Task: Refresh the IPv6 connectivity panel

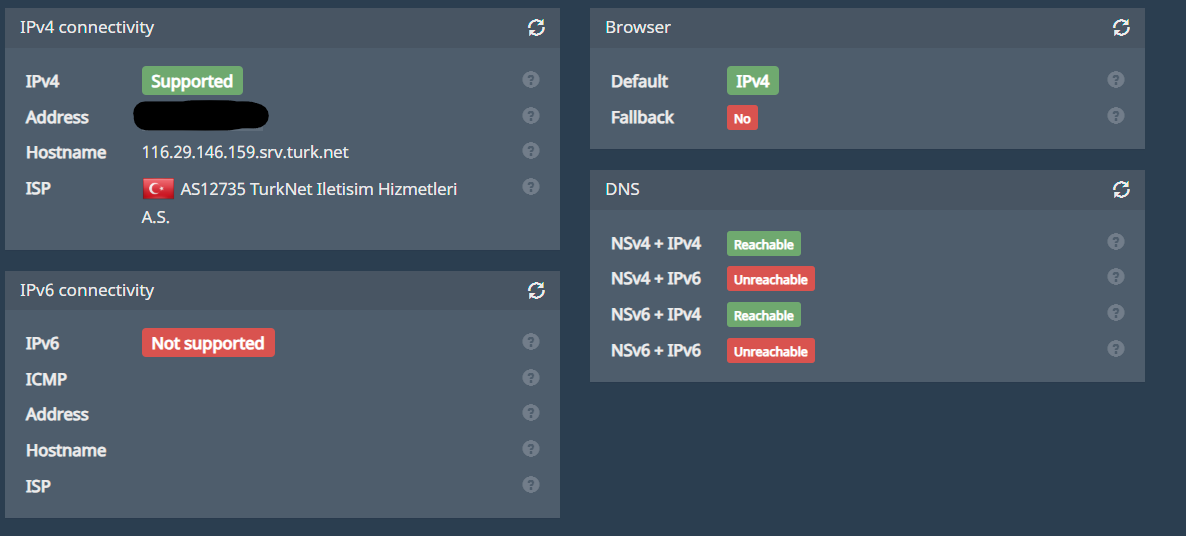Action: pyautogui.click(x=537, y=291)
